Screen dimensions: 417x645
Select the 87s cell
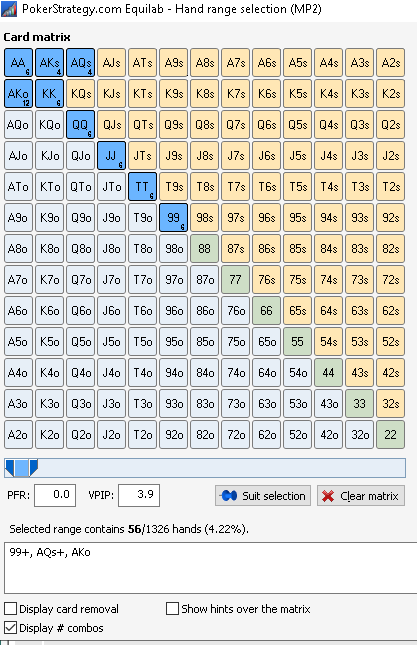236,248
